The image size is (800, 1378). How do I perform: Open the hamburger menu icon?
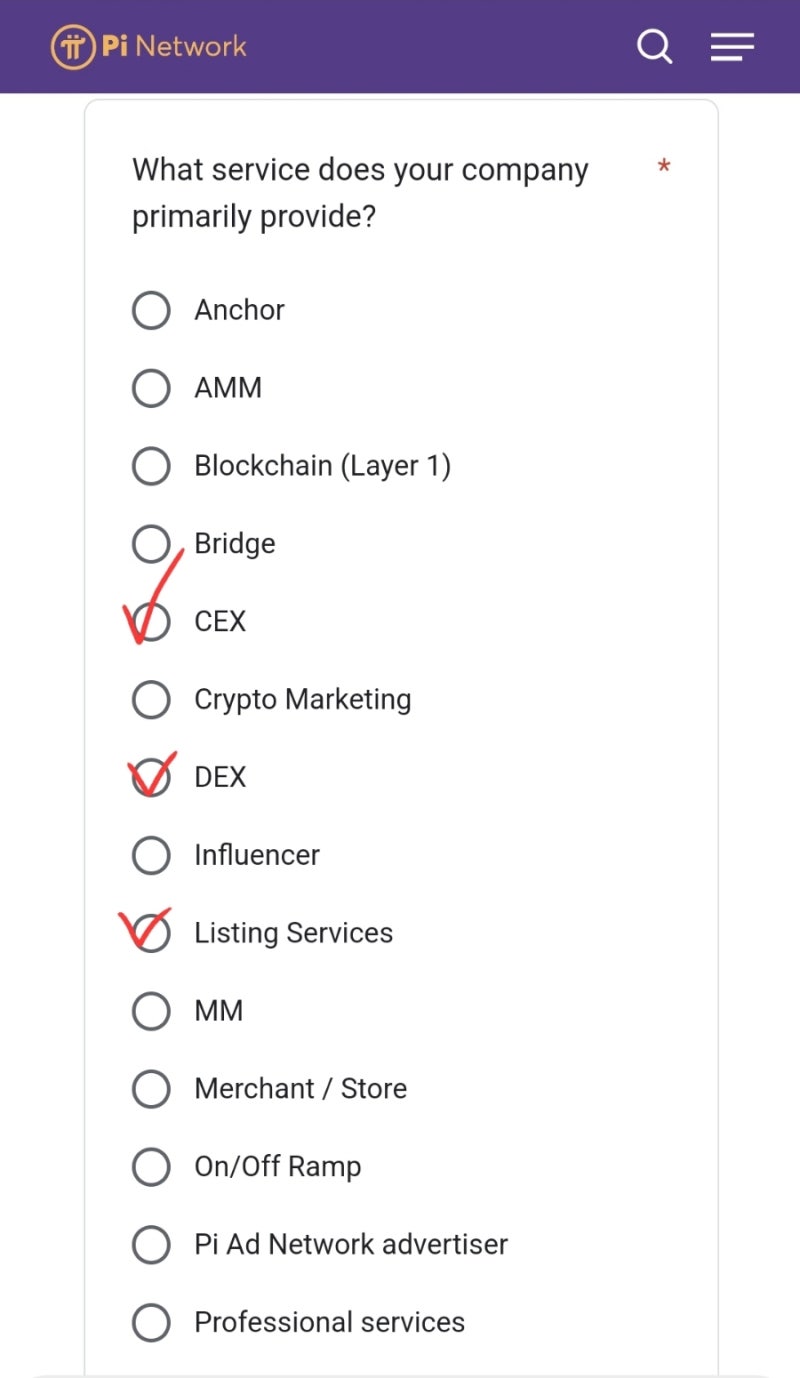pyautogui.click(x=732, y=46)
